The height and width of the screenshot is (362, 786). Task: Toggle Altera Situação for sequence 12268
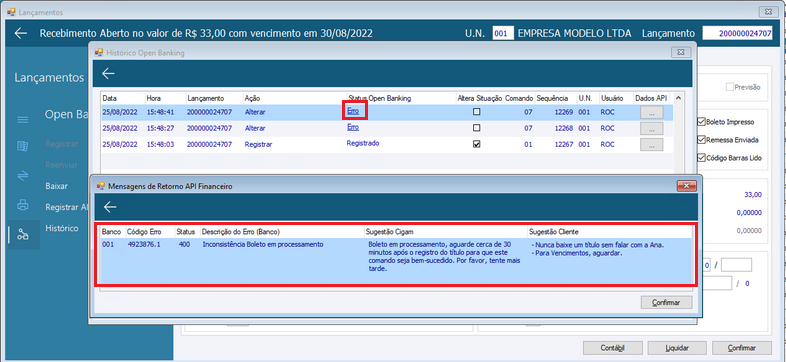pyautogui.click(x=477, y=128)
